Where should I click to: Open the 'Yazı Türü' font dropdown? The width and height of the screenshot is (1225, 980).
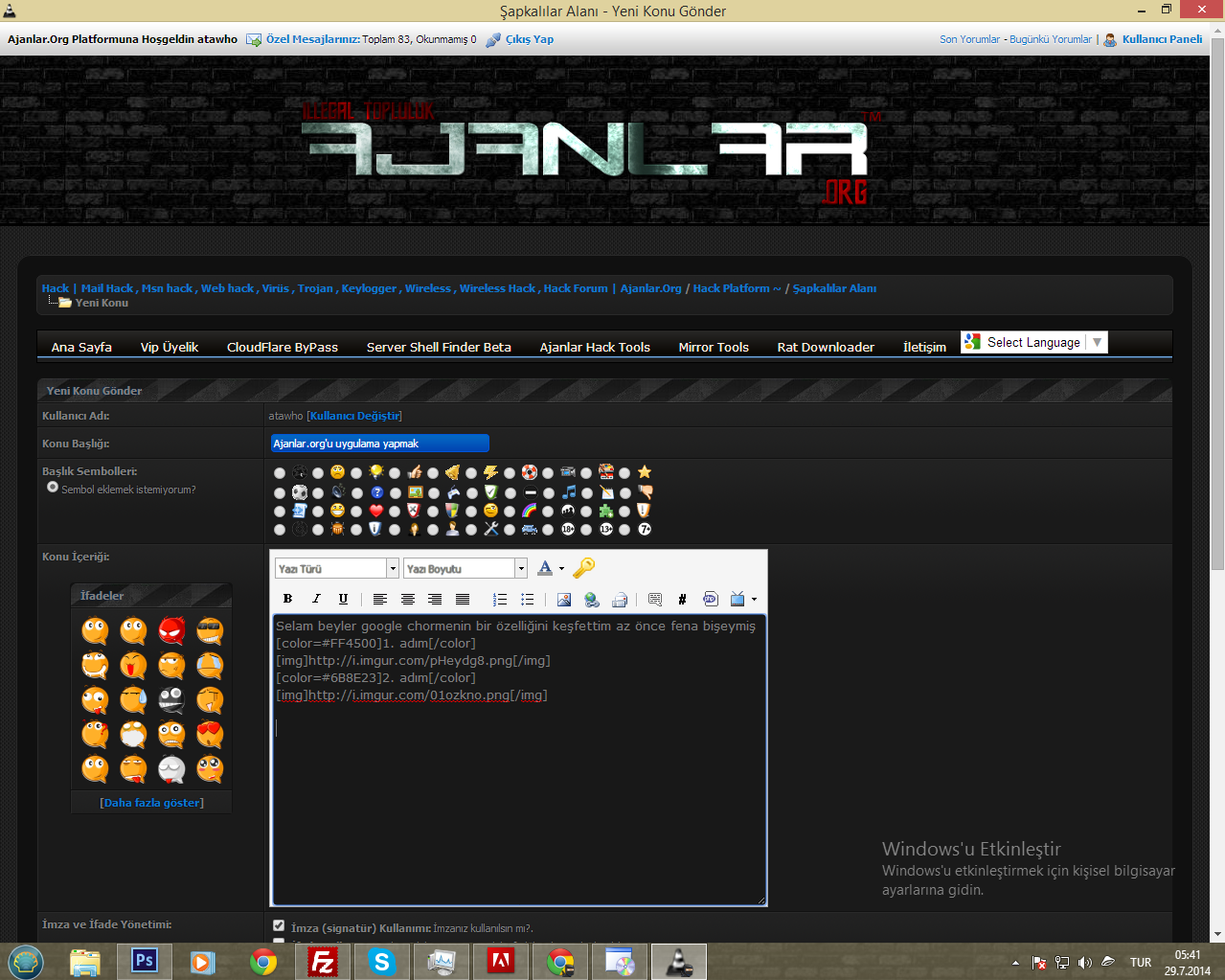click(x=336, y=568)
